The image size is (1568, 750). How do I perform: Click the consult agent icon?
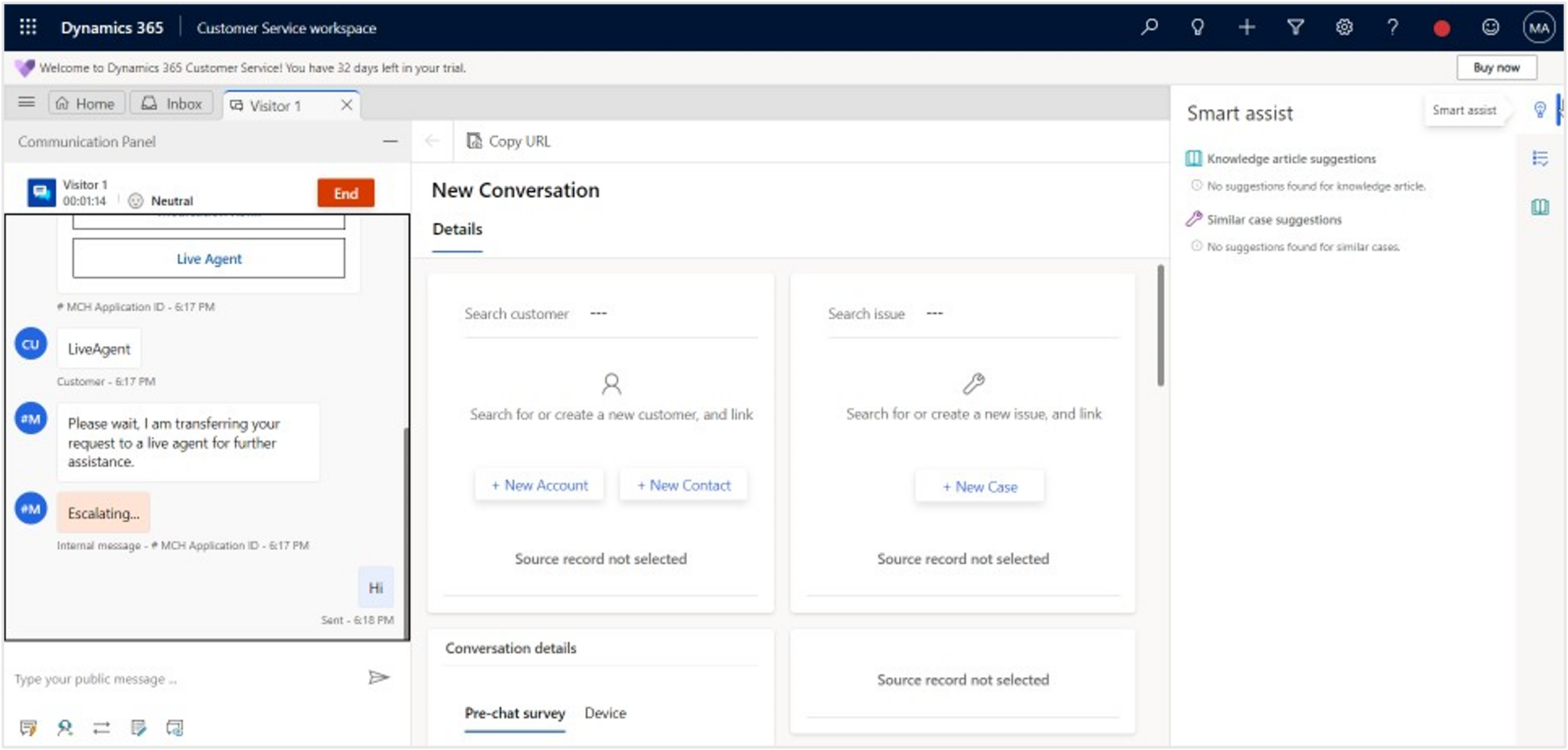point(65,728)
